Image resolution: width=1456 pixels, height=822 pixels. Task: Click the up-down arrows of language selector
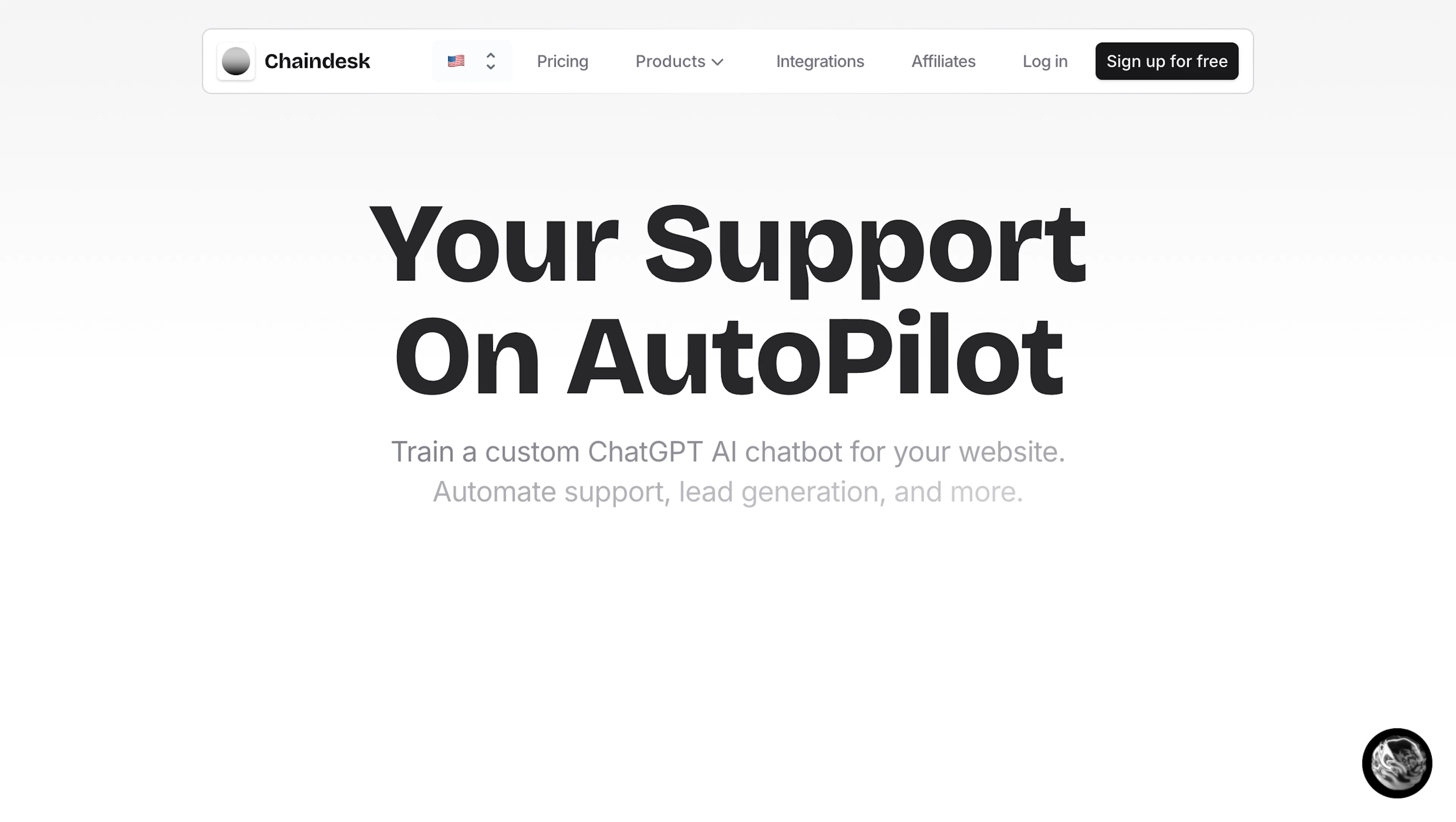point(491,61)
